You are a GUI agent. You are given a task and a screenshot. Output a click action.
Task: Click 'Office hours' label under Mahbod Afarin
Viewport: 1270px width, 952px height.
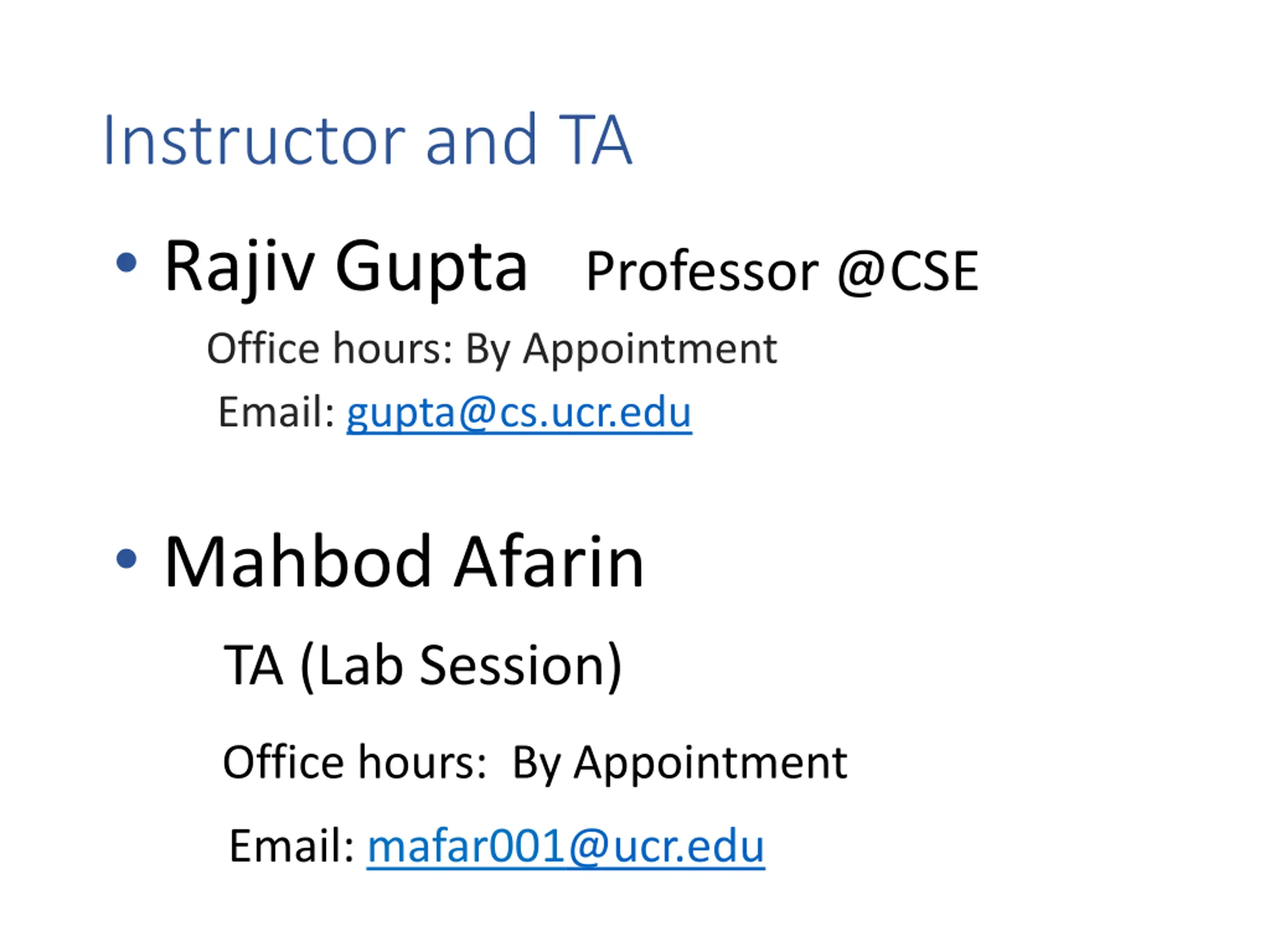[355, 762]
